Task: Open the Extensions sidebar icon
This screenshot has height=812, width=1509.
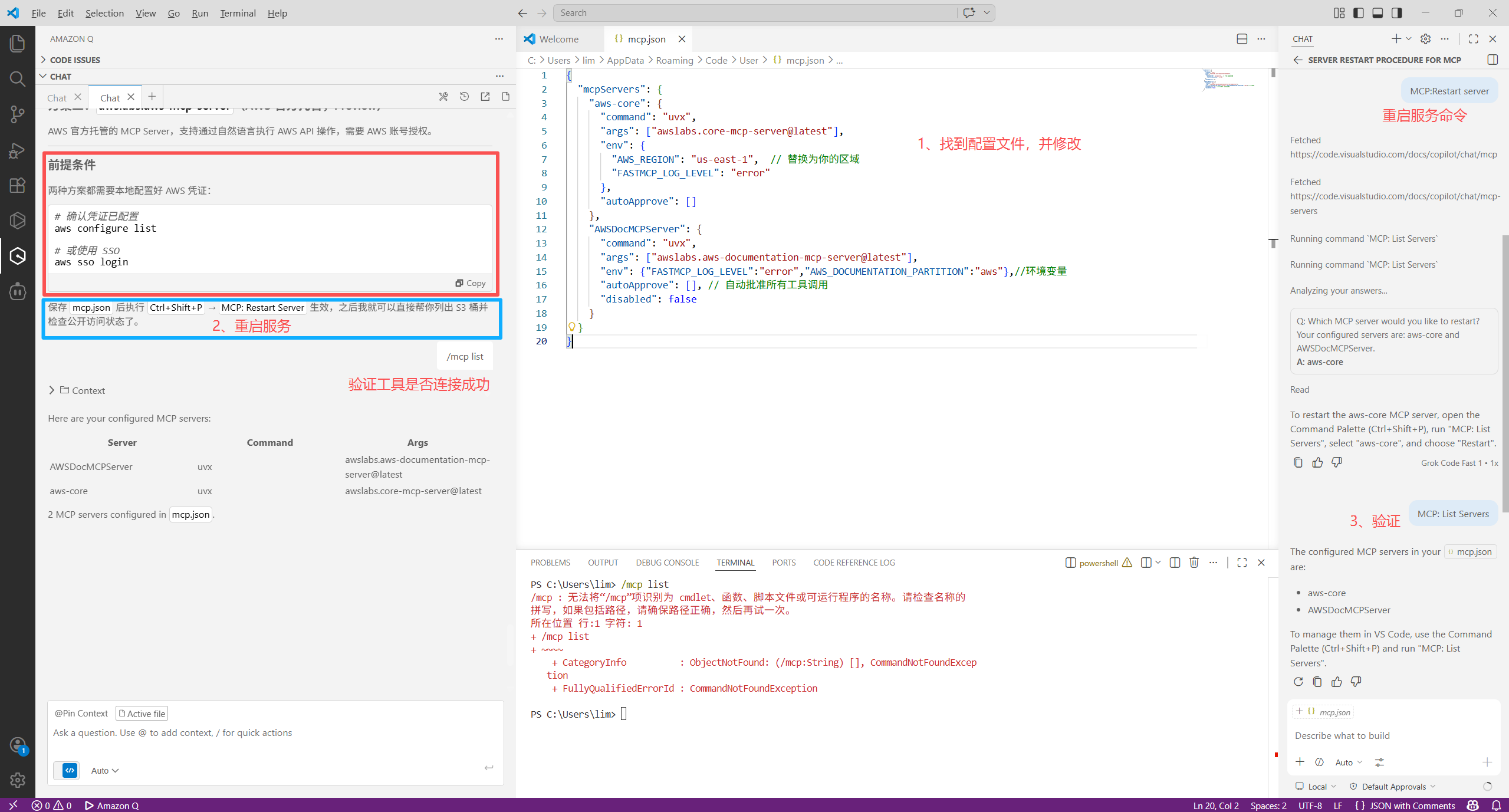Action: tap(17, 185)
